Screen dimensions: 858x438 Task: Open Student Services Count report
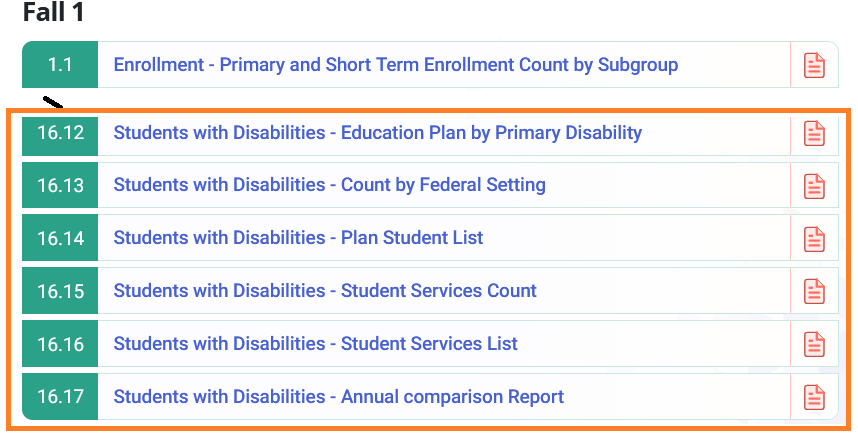325,290
